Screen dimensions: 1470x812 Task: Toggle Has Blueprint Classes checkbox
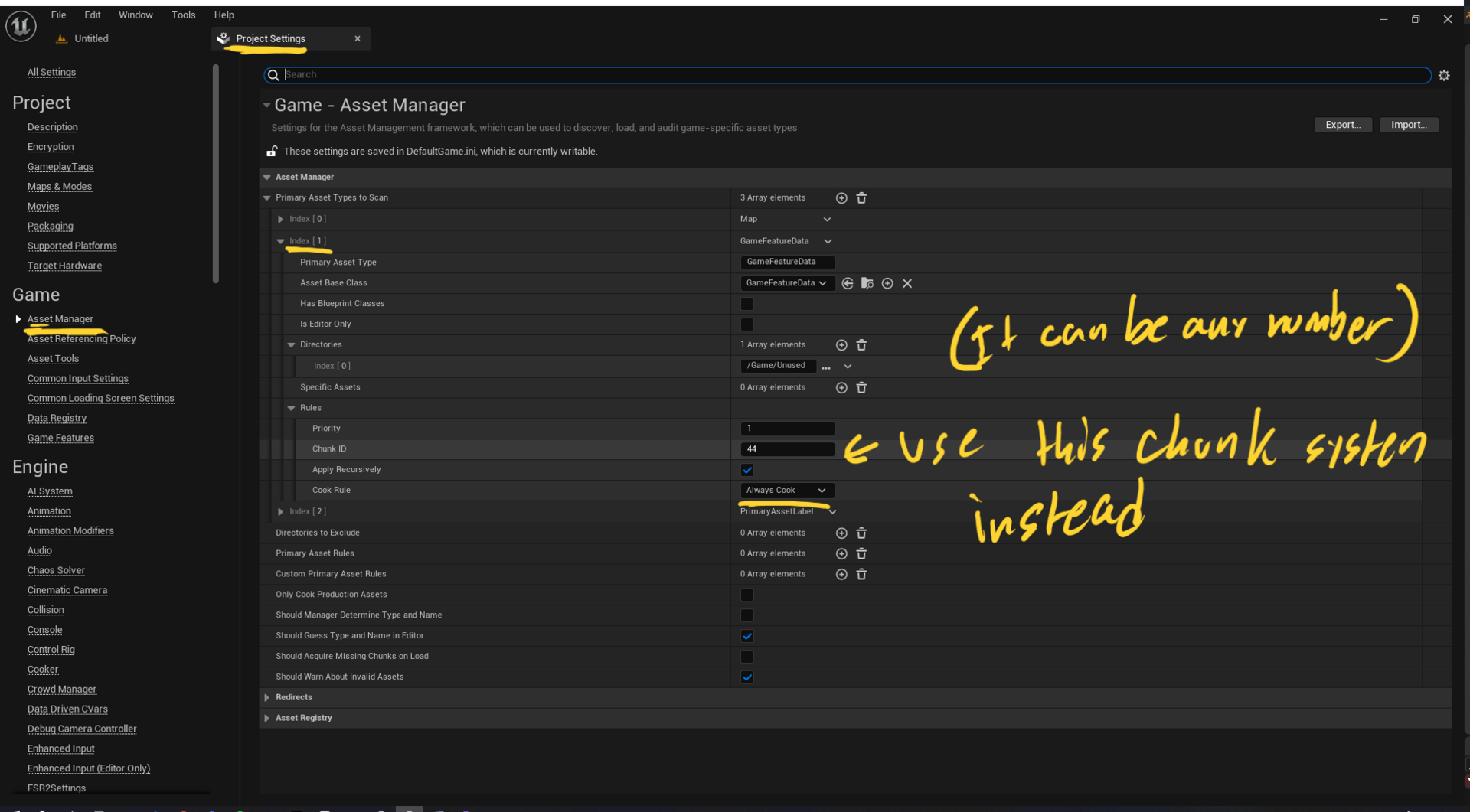(x=747, y=304)
